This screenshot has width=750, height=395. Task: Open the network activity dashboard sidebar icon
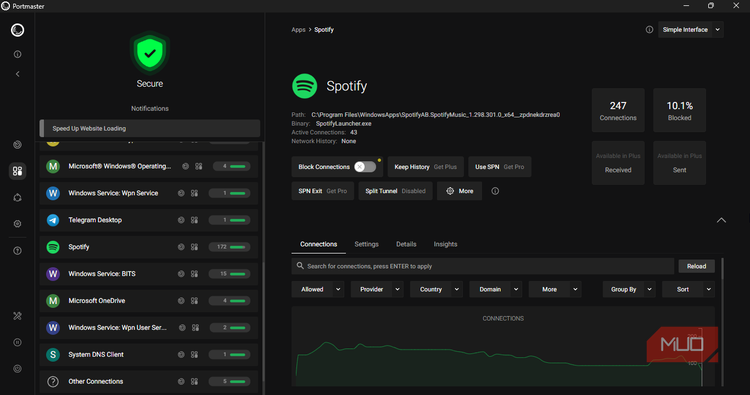(17, 145)
